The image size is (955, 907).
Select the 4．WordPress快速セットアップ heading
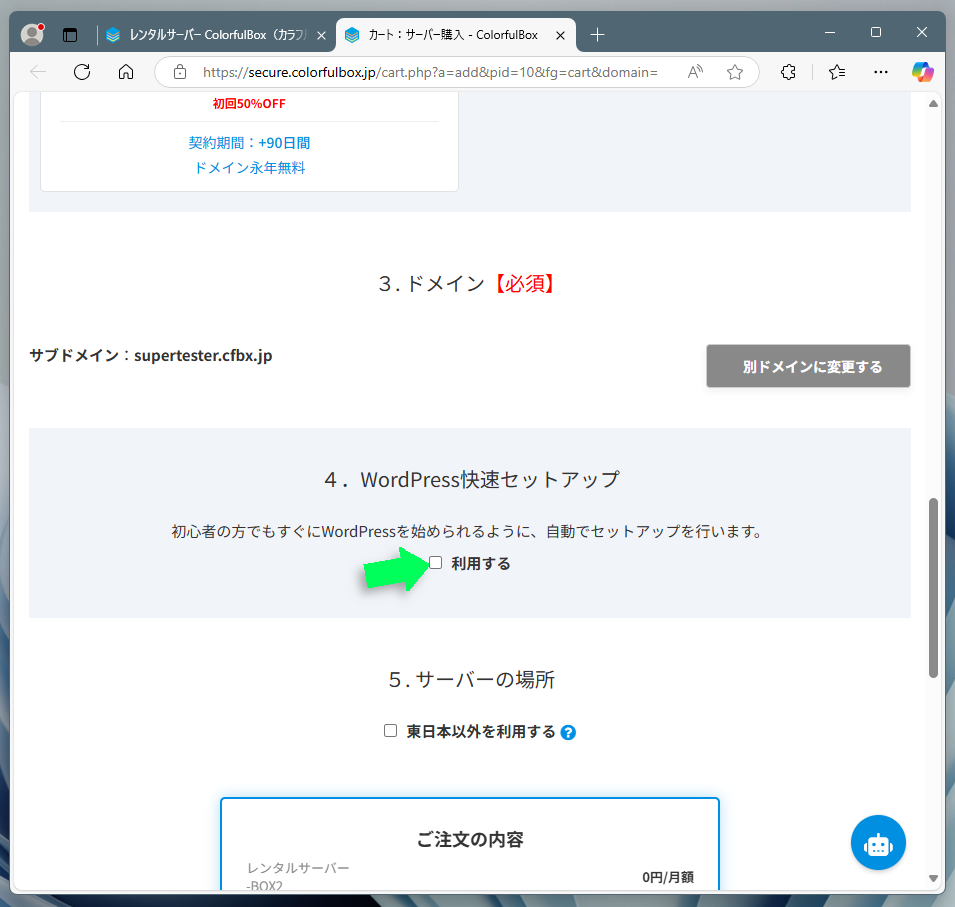pos(471,479)
